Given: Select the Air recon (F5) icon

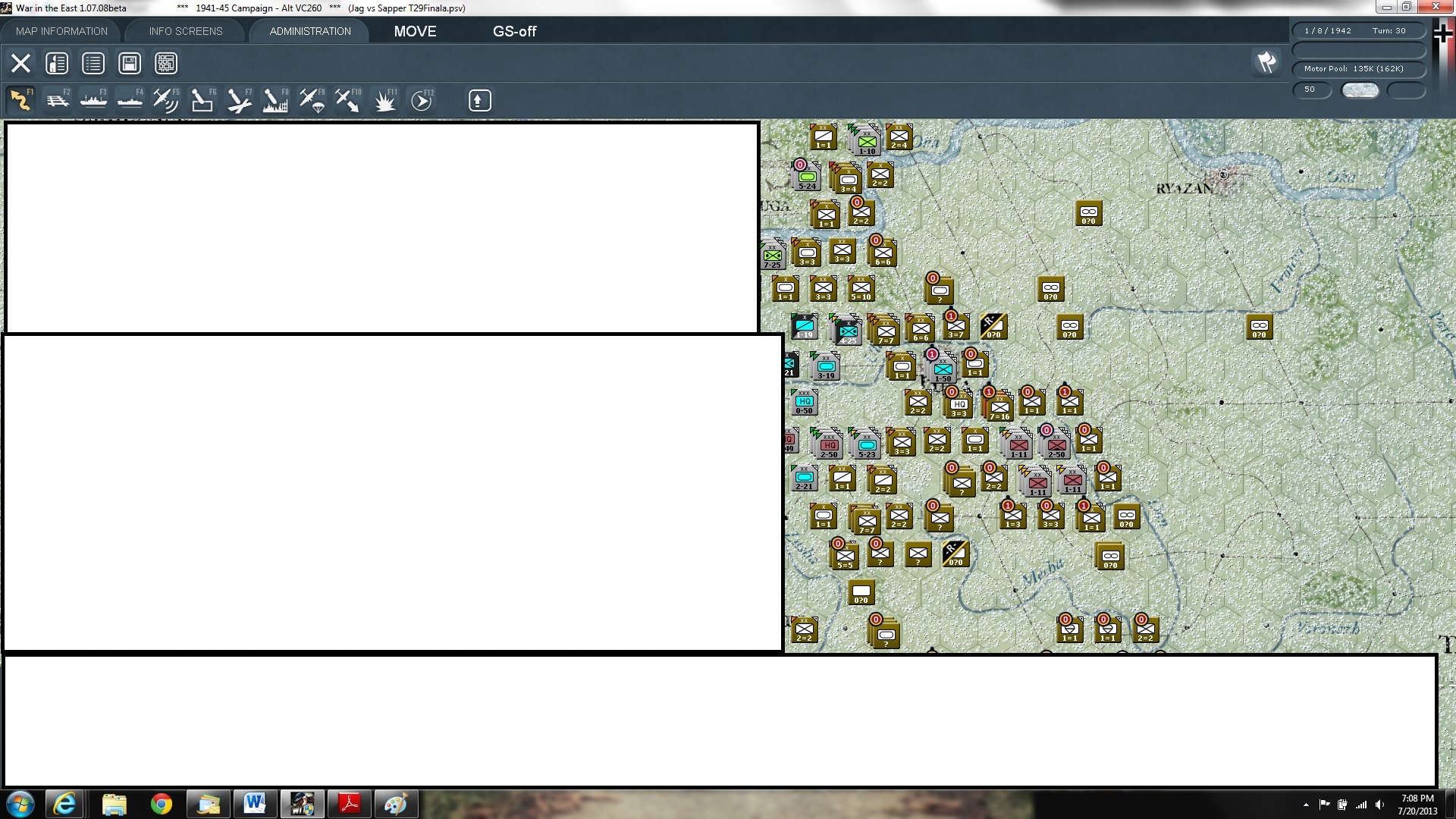Looking at the screenshot, I should coord(166,100).
